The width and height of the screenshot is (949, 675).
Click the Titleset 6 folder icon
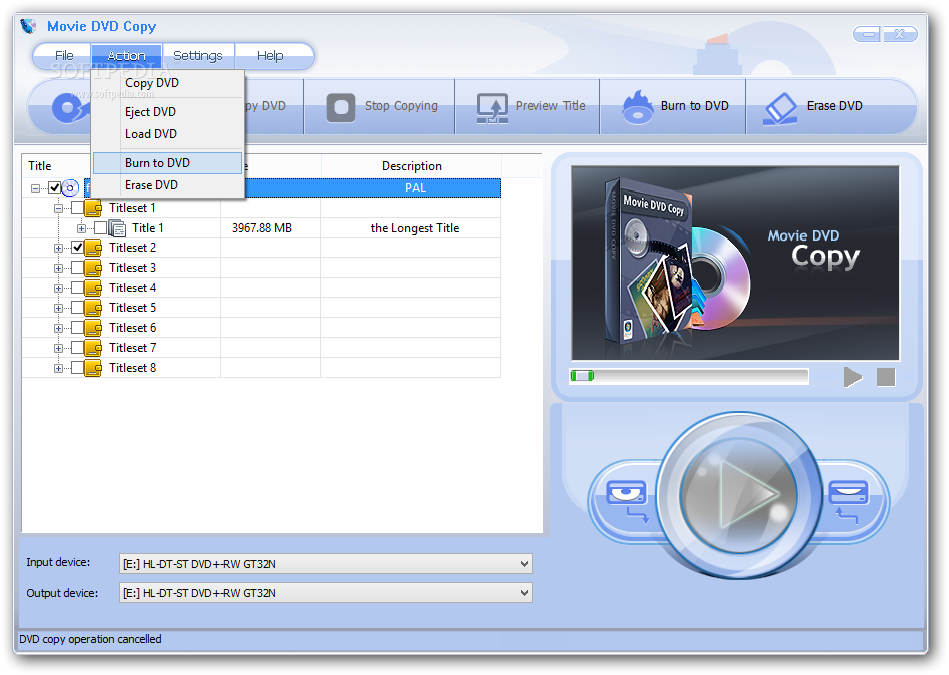(x=93, y=328)
